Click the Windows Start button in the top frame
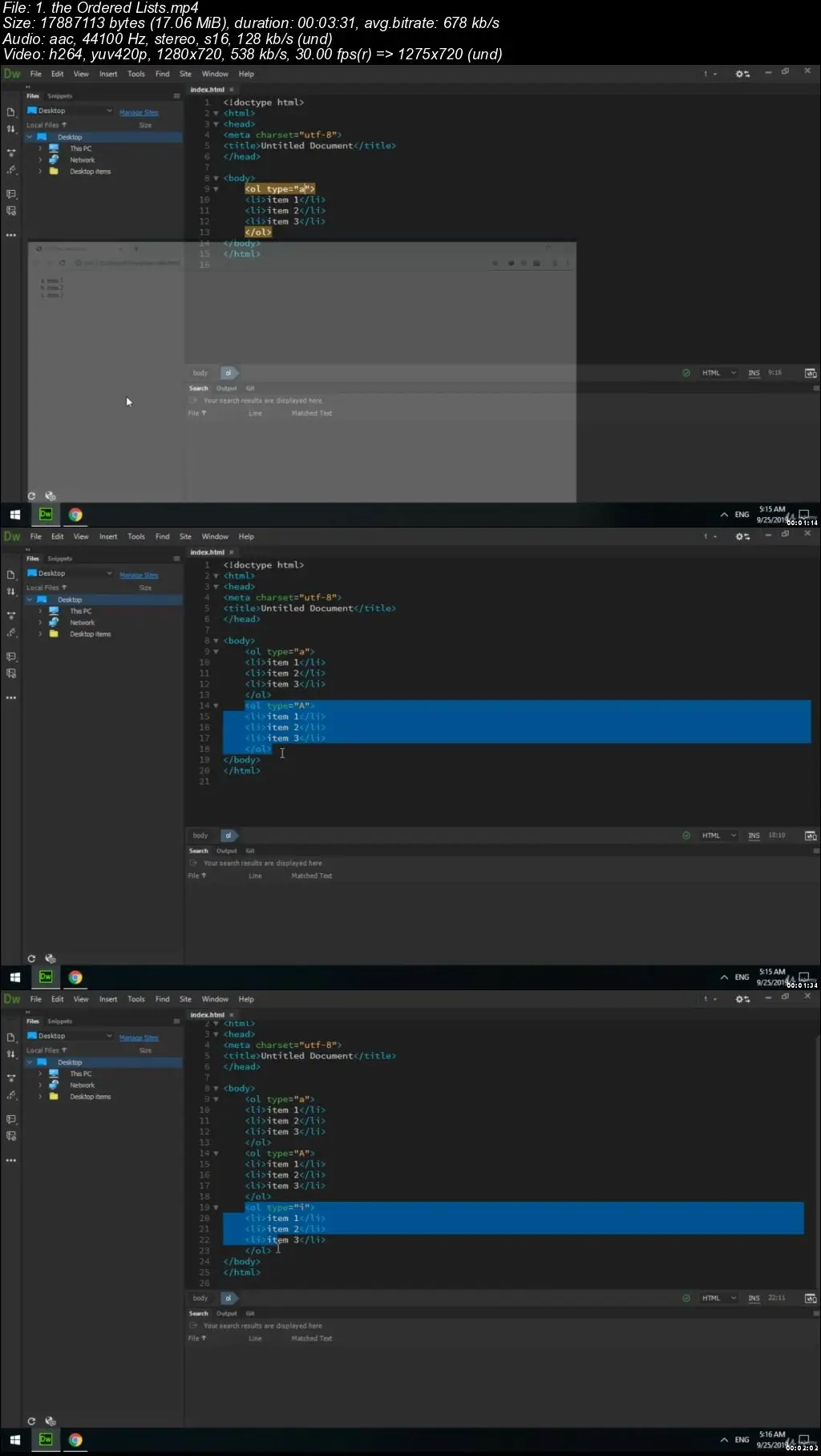This screenshot has height=1456, width=821. click(14, 515)
